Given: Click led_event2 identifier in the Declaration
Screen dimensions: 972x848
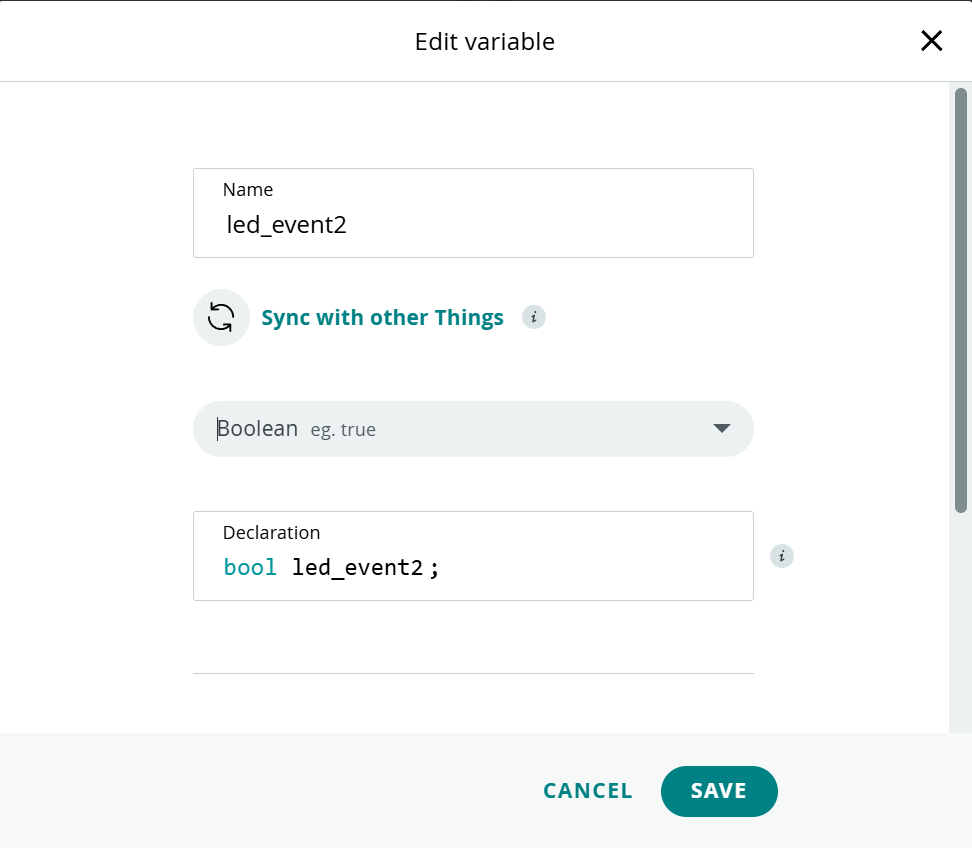Looking at the screenshot, I should 358,568.
